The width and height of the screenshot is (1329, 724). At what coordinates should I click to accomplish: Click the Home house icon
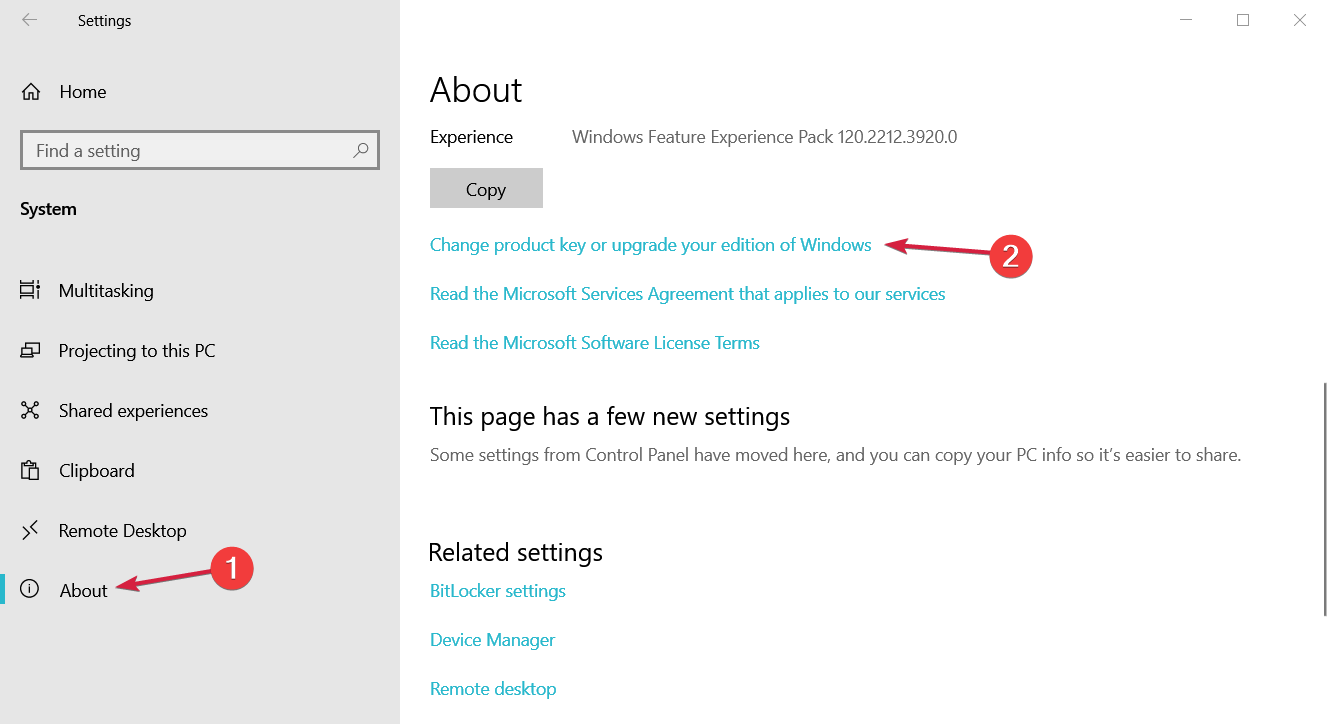click(31, 92)
